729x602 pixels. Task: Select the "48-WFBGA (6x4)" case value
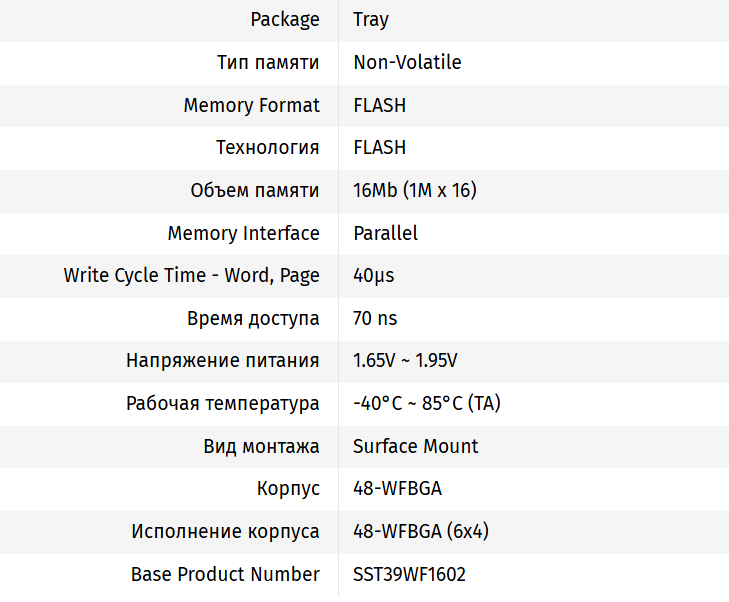coord(420,531)
